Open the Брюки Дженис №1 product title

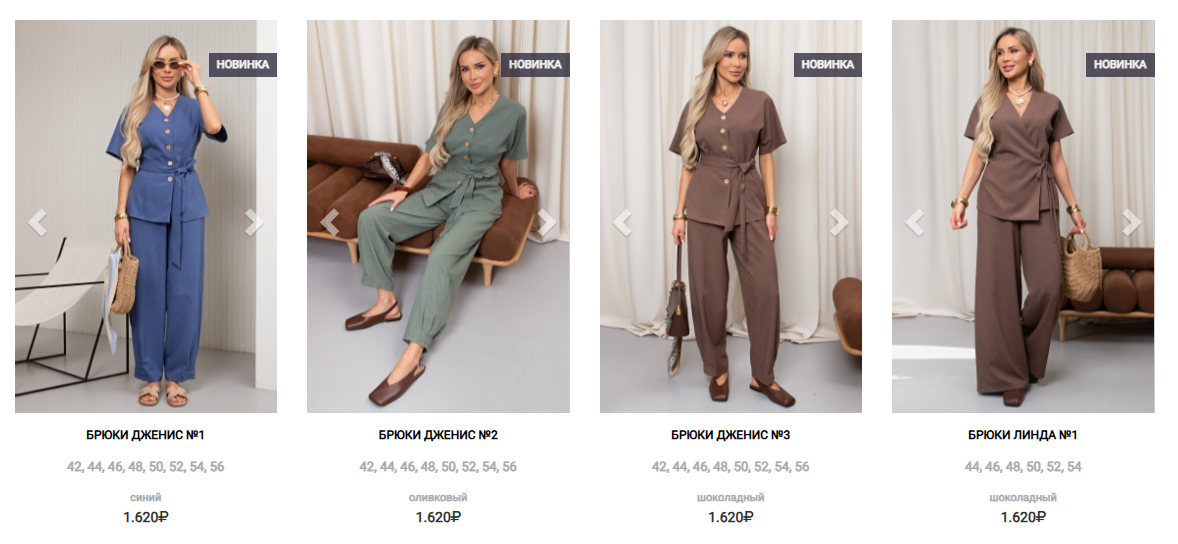[x=146, y=435]
